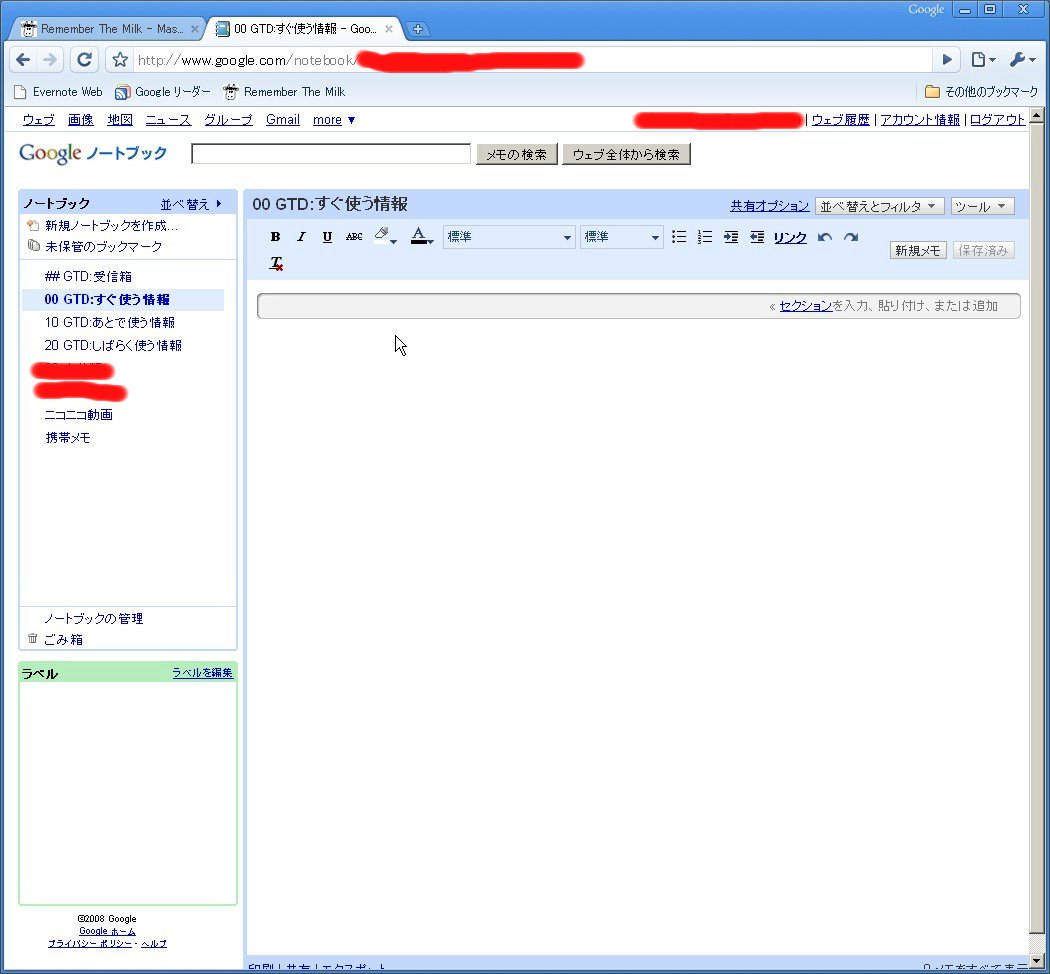Image resolution: width=1050 pixels, height=974 pixels.
Task: Open the ウェブ link in the top navigation
Action: [x=38, y=120]
